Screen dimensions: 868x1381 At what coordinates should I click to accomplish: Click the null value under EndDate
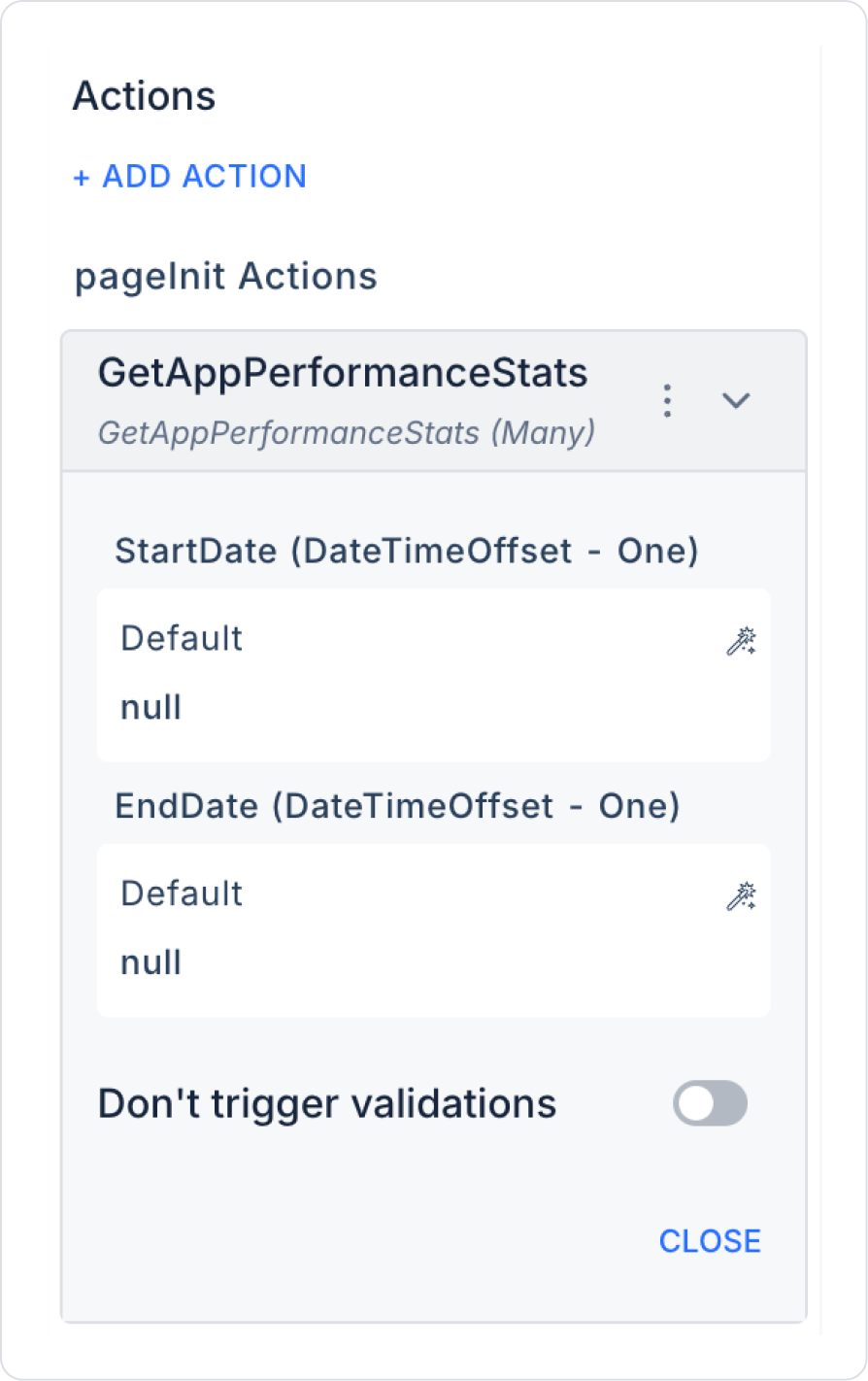(151, 962)
